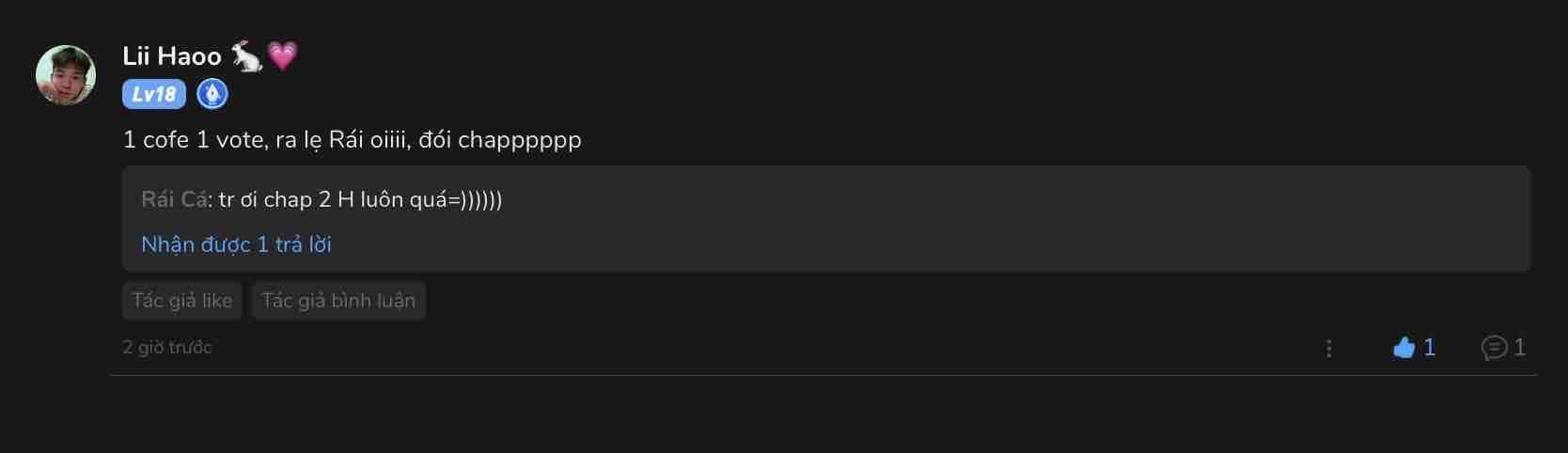The height and width of the screenshot is (453, 1568).
Task: Click the Rái Cá name in the reply
Action: pyautogui.click(x=174, y=199)
